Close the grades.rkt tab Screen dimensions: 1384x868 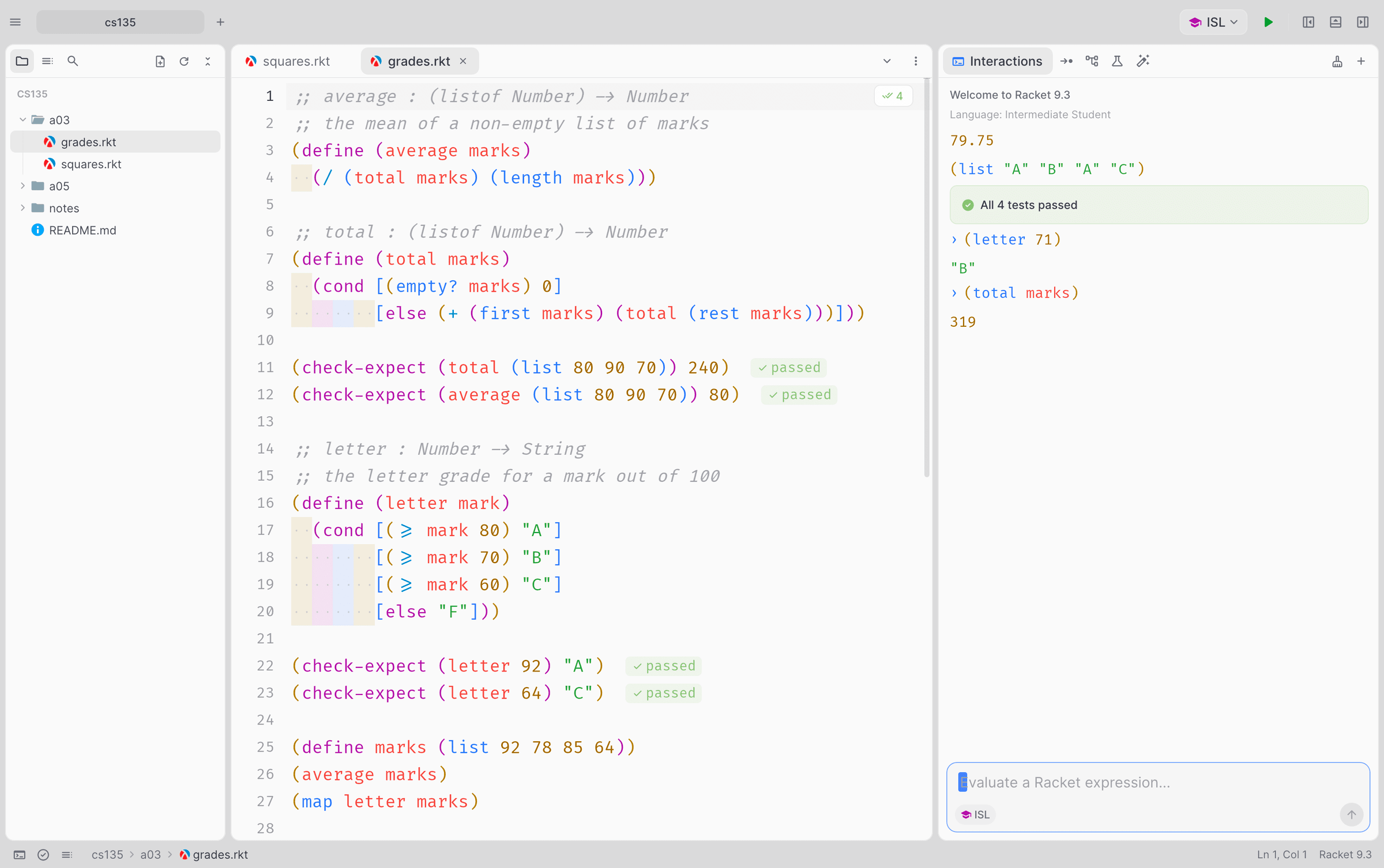pyautogui.click(x=463, y=61)
